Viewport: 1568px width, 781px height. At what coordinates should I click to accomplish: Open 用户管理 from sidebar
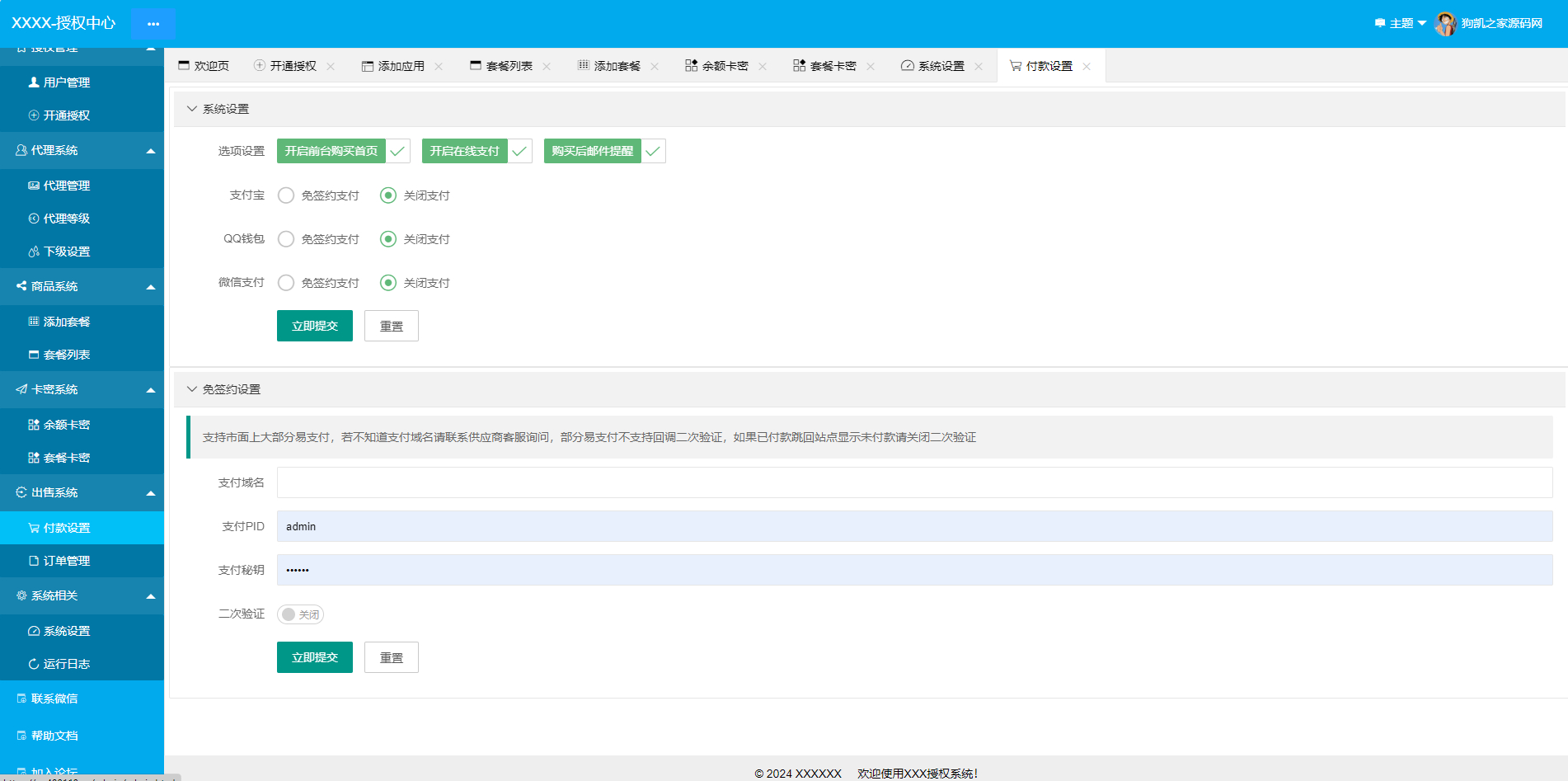(66, 82)
